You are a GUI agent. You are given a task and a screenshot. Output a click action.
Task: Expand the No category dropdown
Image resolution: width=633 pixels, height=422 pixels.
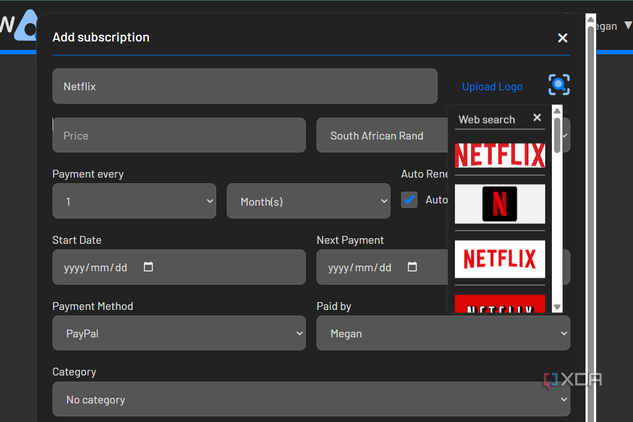311,399
